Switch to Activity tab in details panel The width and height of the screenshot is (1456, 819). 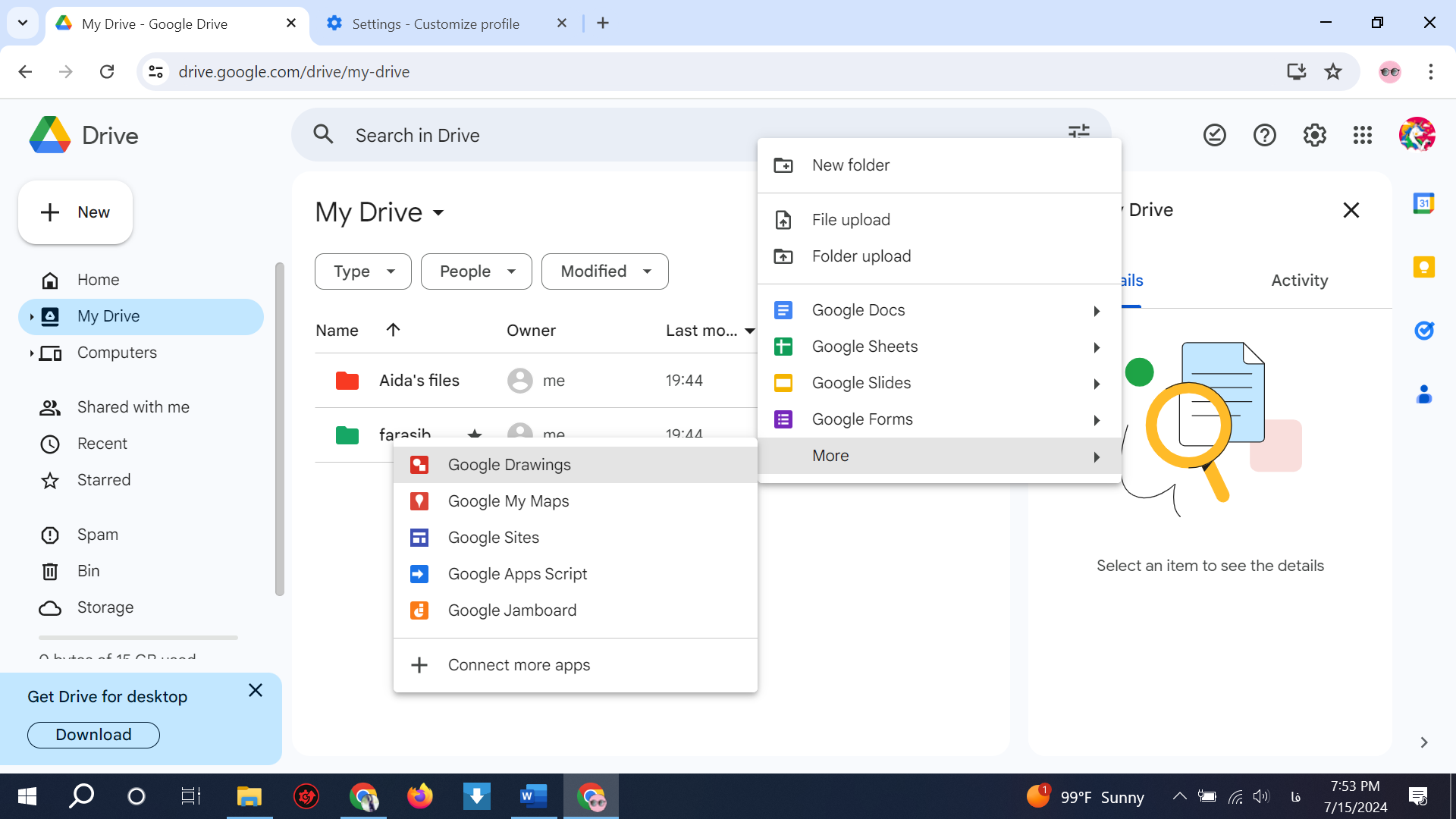(x=1300, y=280)
